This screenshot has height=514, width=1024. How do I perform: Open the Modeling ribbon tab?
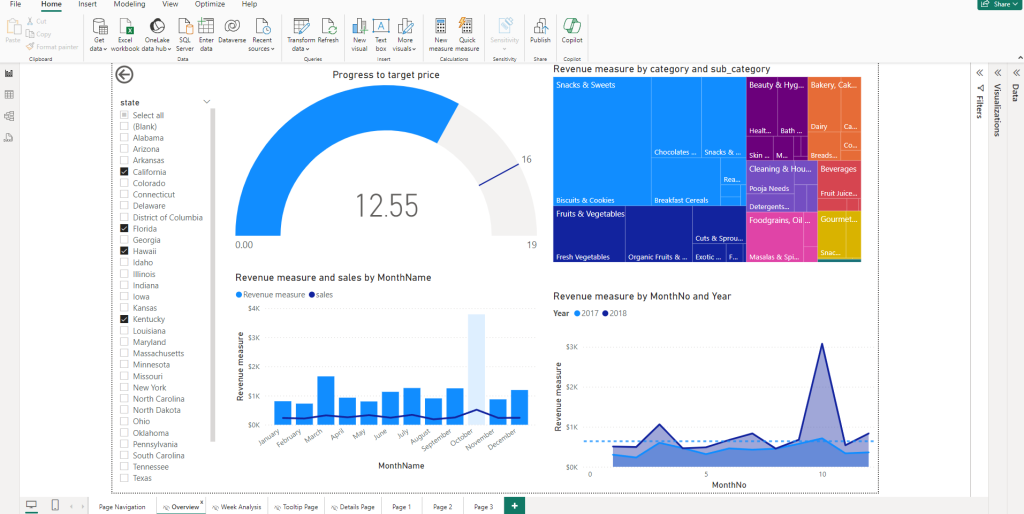point(129,5)
